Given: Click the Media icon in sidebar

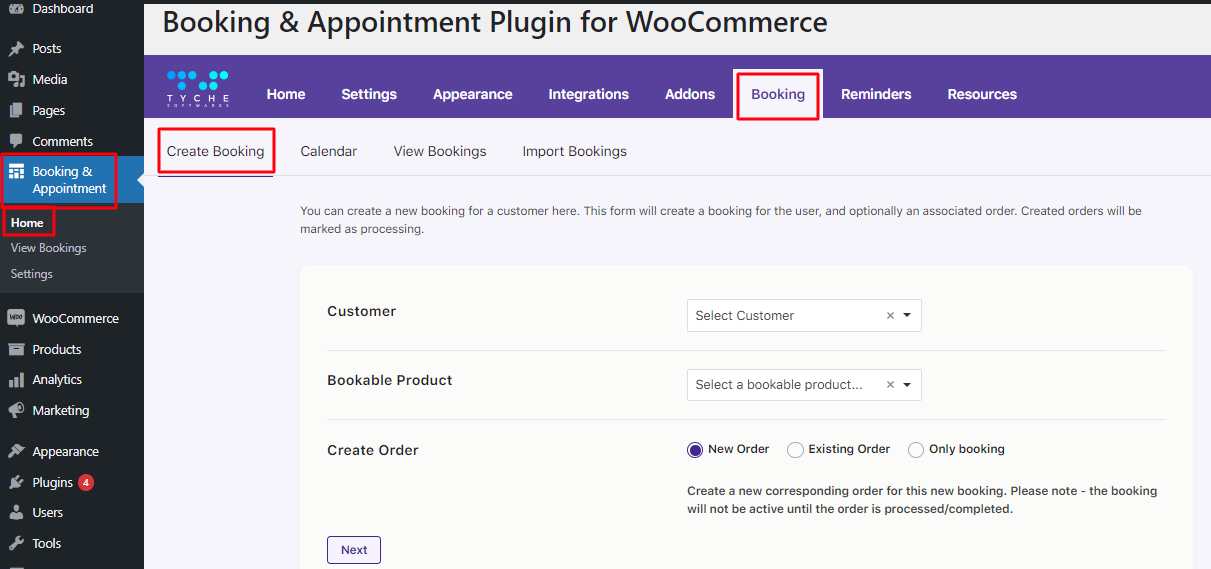Looking at the screenshot, I should pos(16,80).
